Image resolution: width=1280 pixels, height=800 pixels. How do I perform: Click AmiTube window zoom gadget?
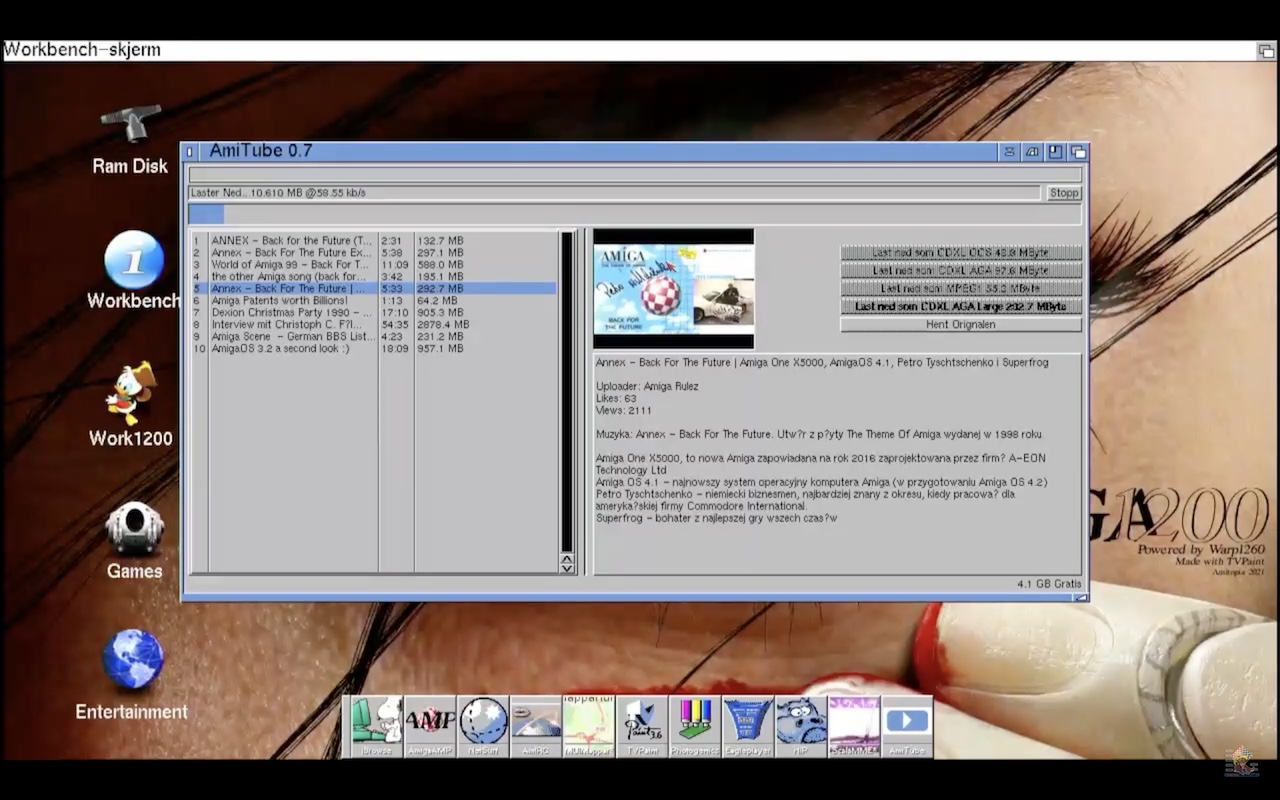tap(1055, 152)
